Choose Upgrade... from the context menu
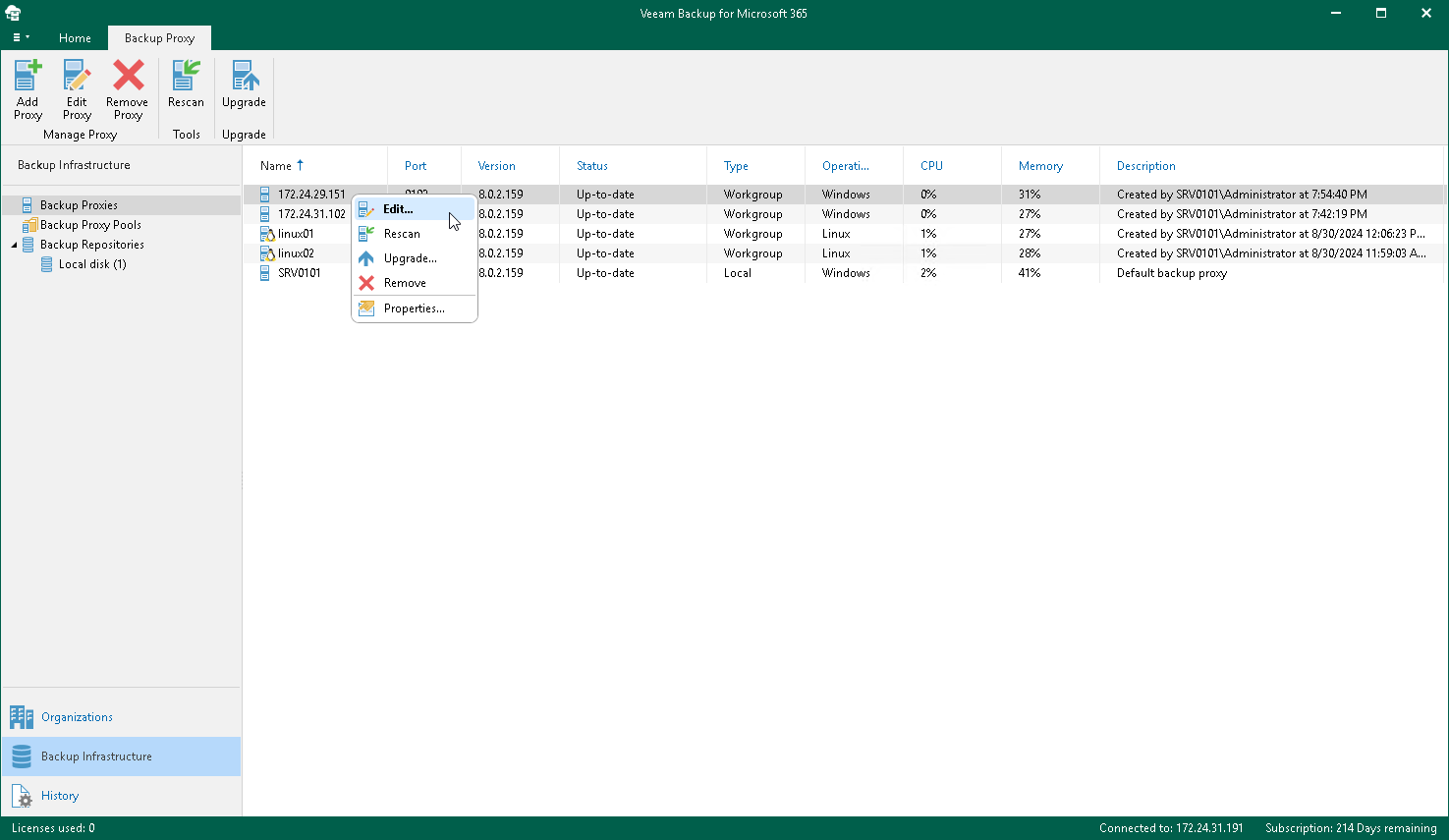This screenshot has height=840, width=1449. click(415, 258)
